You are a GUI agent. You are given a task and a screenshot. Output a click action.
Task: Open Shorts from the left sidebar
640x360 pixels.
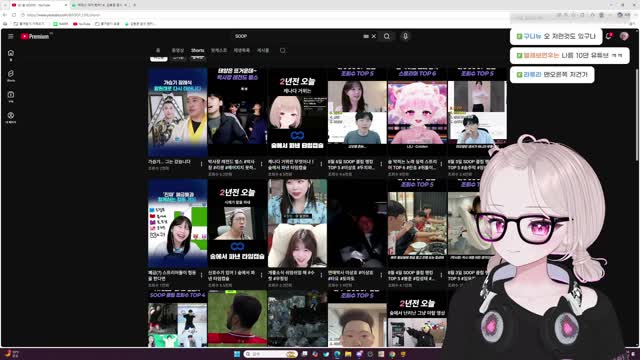click(x=11, y=76)
